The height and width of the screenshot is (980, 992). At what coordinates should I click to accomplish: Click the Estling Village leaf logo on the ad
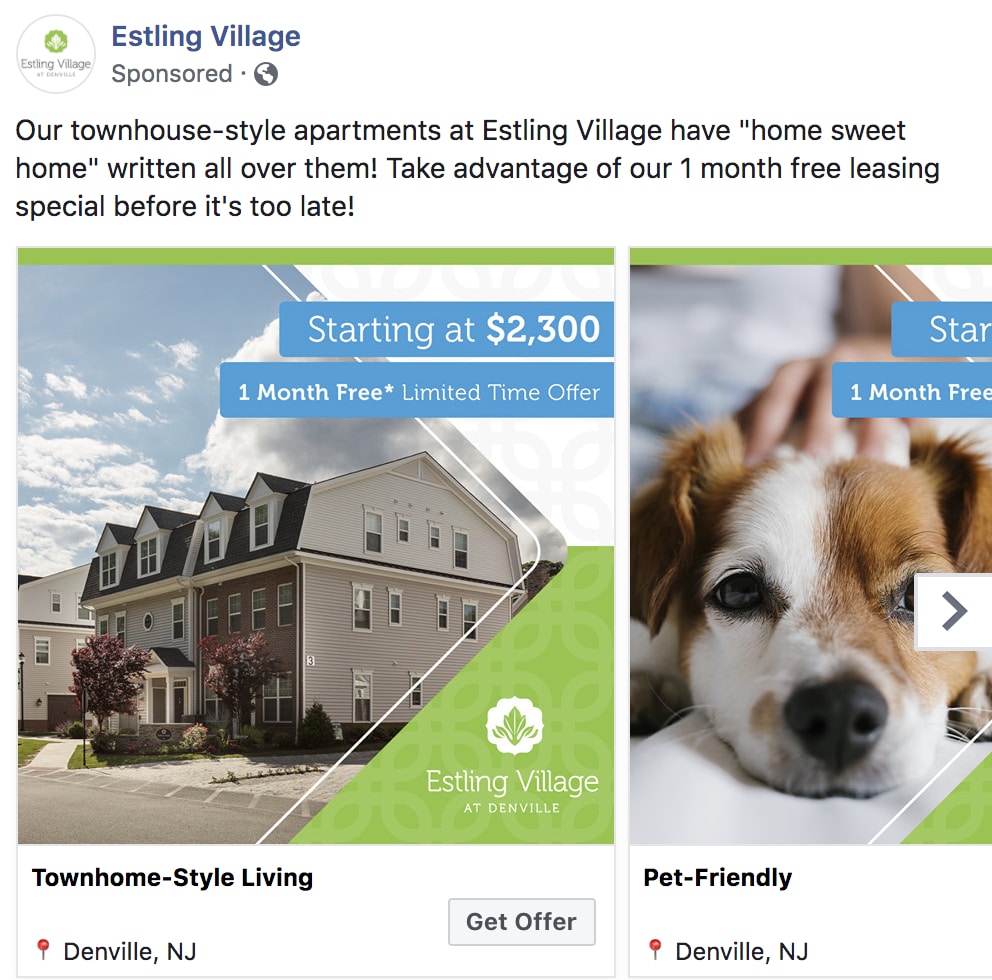(x=514, y=726)
